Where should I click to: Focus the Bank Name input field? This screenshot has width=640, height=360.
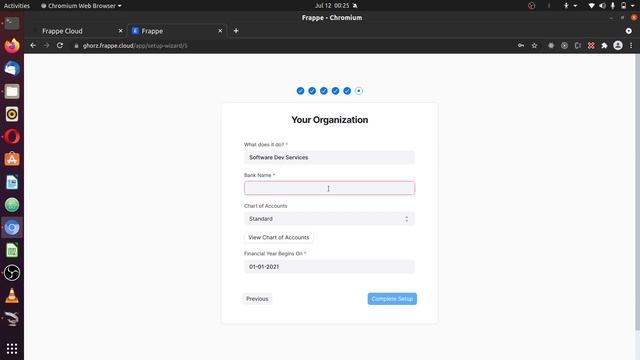point(329,188)
